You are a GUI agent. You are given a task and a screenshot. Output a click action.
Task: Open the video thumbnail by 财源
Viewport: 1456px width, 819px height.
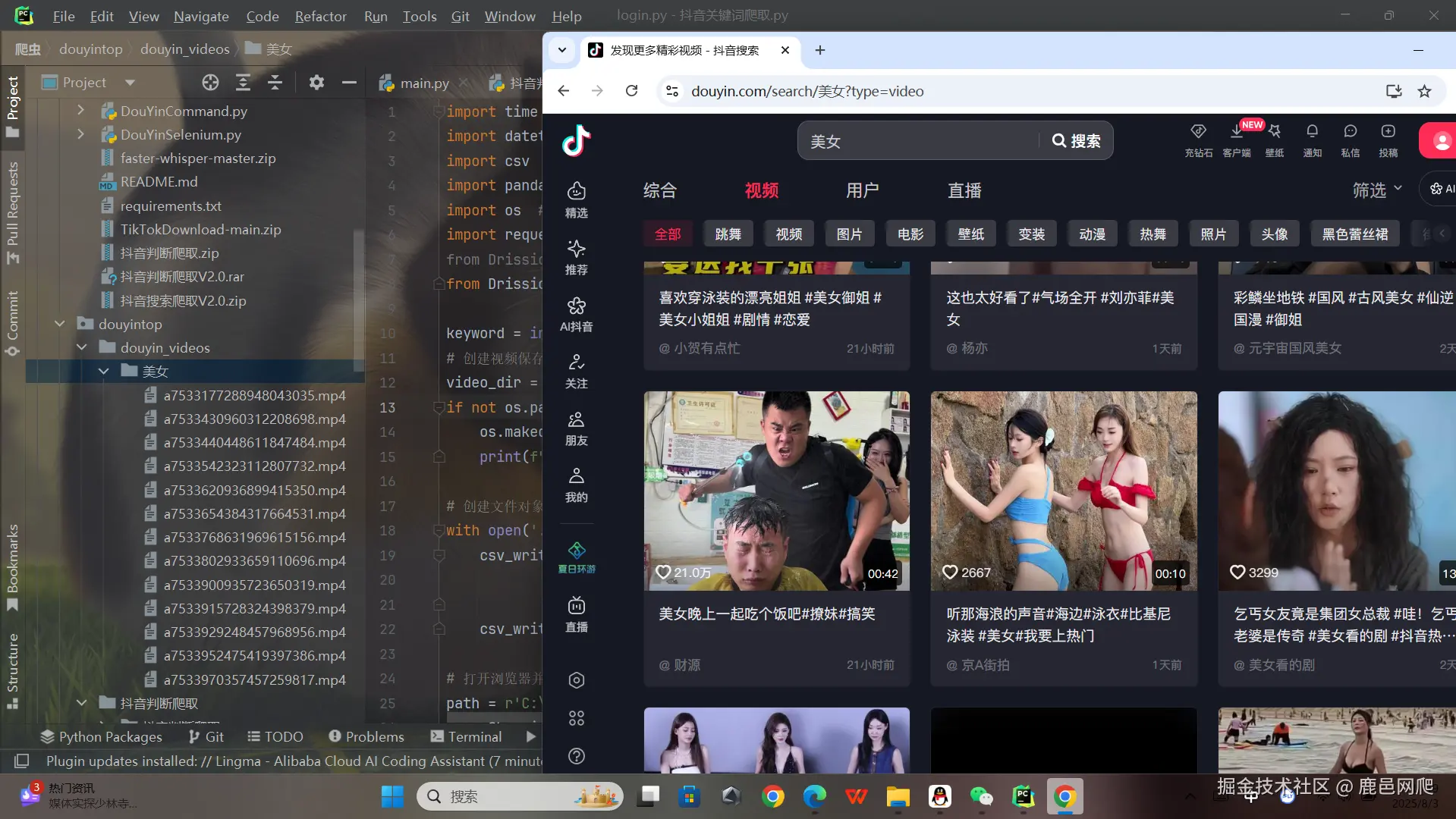777,491
